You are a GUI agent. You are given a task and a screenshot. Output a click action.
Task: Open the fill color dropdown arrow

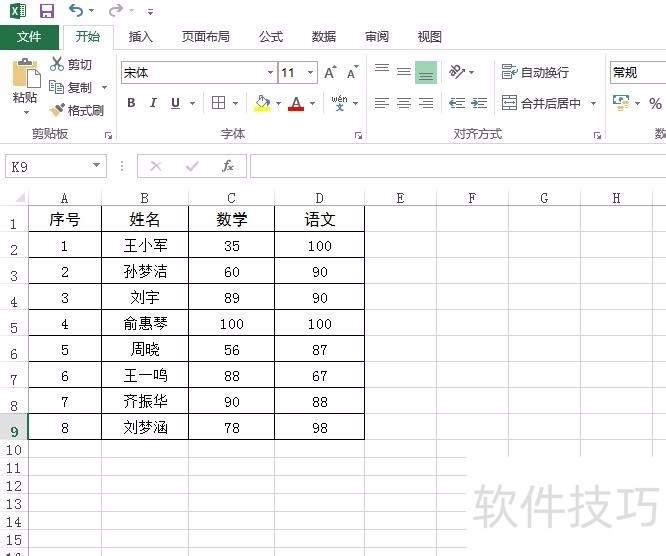click(278, 103)
